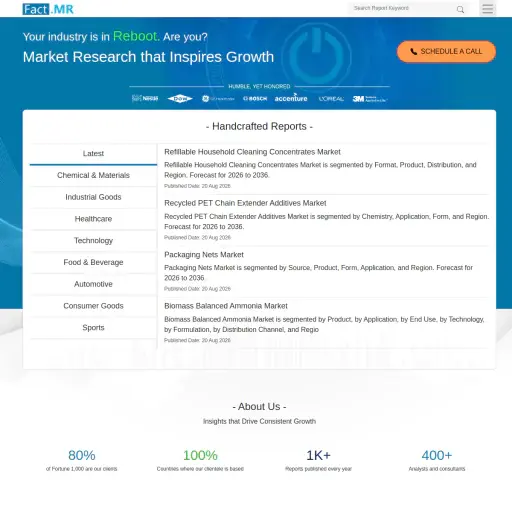The image size is (512, 512).
Task: Open the hamburger menu icon
Action: 487,9
